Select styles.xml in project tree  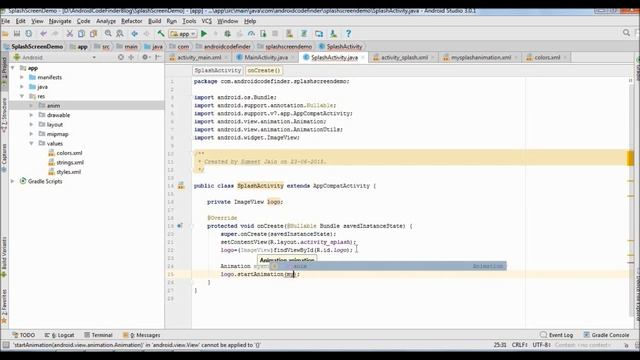tap(69, 172)
